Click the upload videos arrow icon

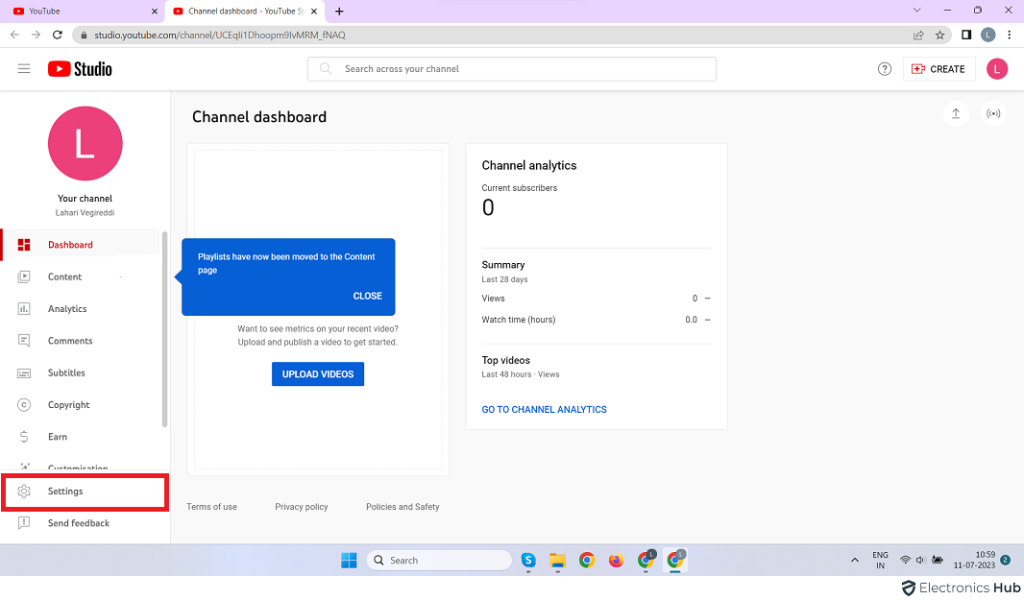(x=956, y=114)
